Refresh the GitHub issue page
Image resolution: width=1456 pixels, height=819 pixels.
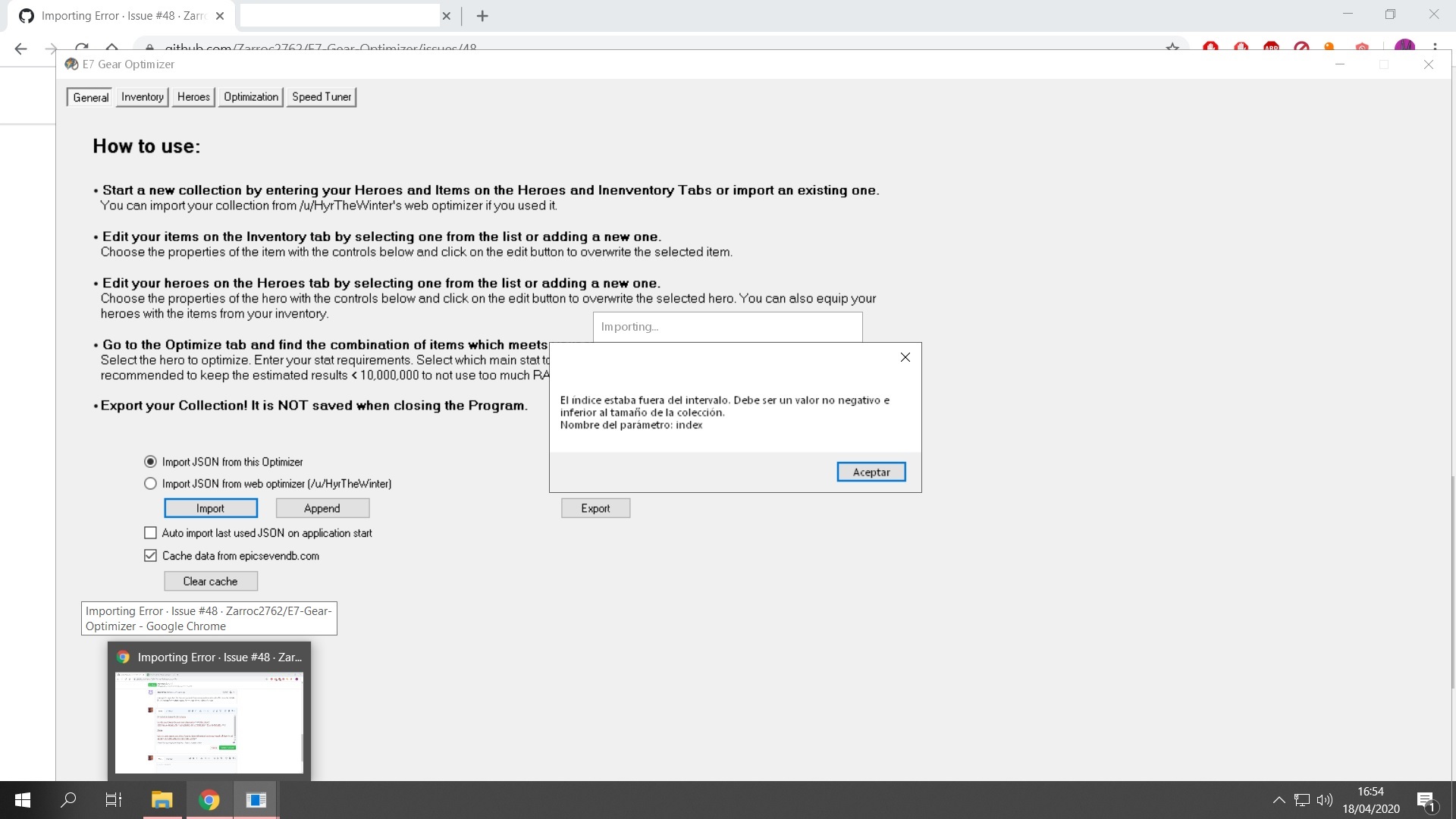click(81, 47)
